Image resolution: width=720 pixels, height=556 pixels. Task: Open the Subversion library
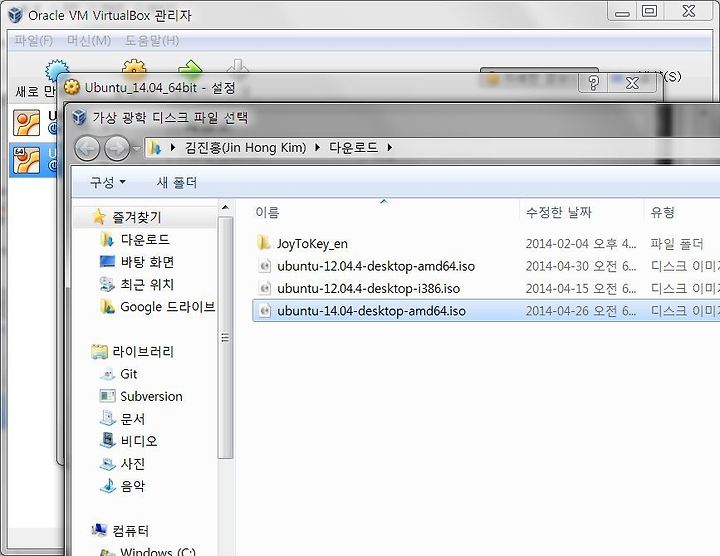tap(152, 396)
